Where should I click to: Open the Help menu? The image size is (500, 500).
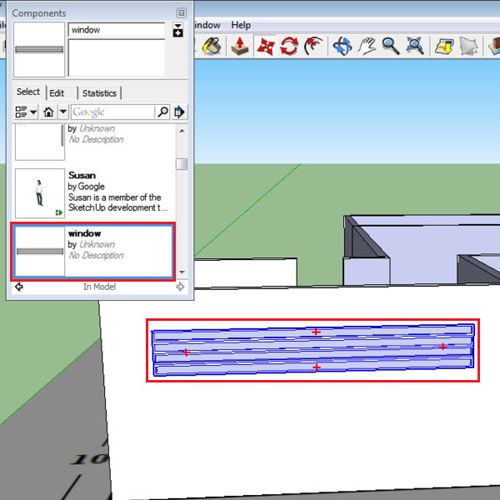click(x=241, y=25)
